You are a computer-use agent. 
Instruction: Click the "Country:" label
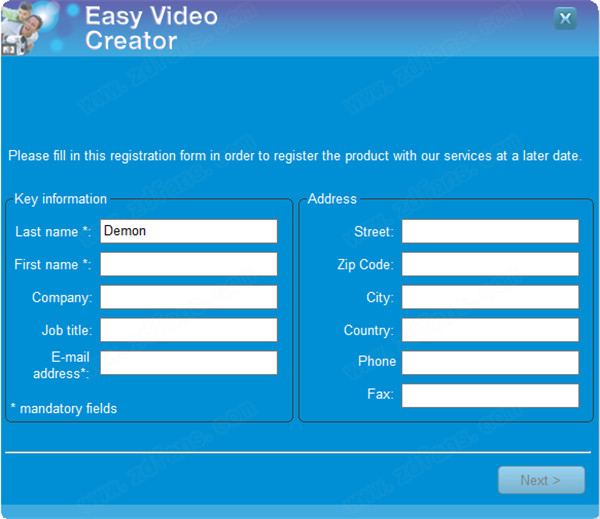[x=369, y=330]
